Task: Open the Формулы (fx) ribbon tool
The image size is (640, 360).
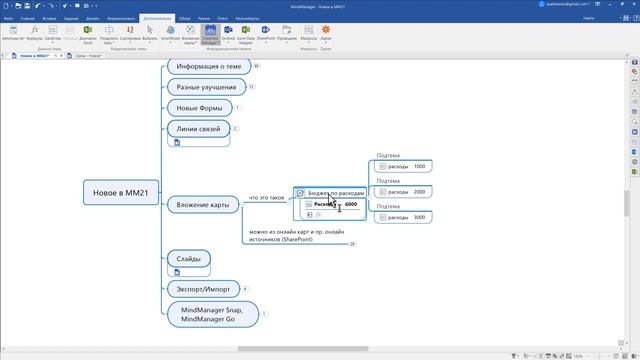Action: 34,33
